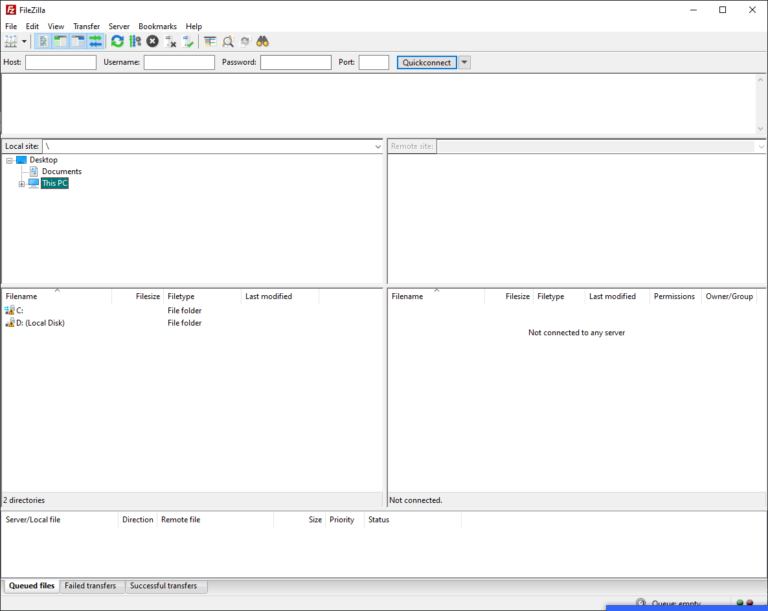Toggle transfer queue display icon

95,41
